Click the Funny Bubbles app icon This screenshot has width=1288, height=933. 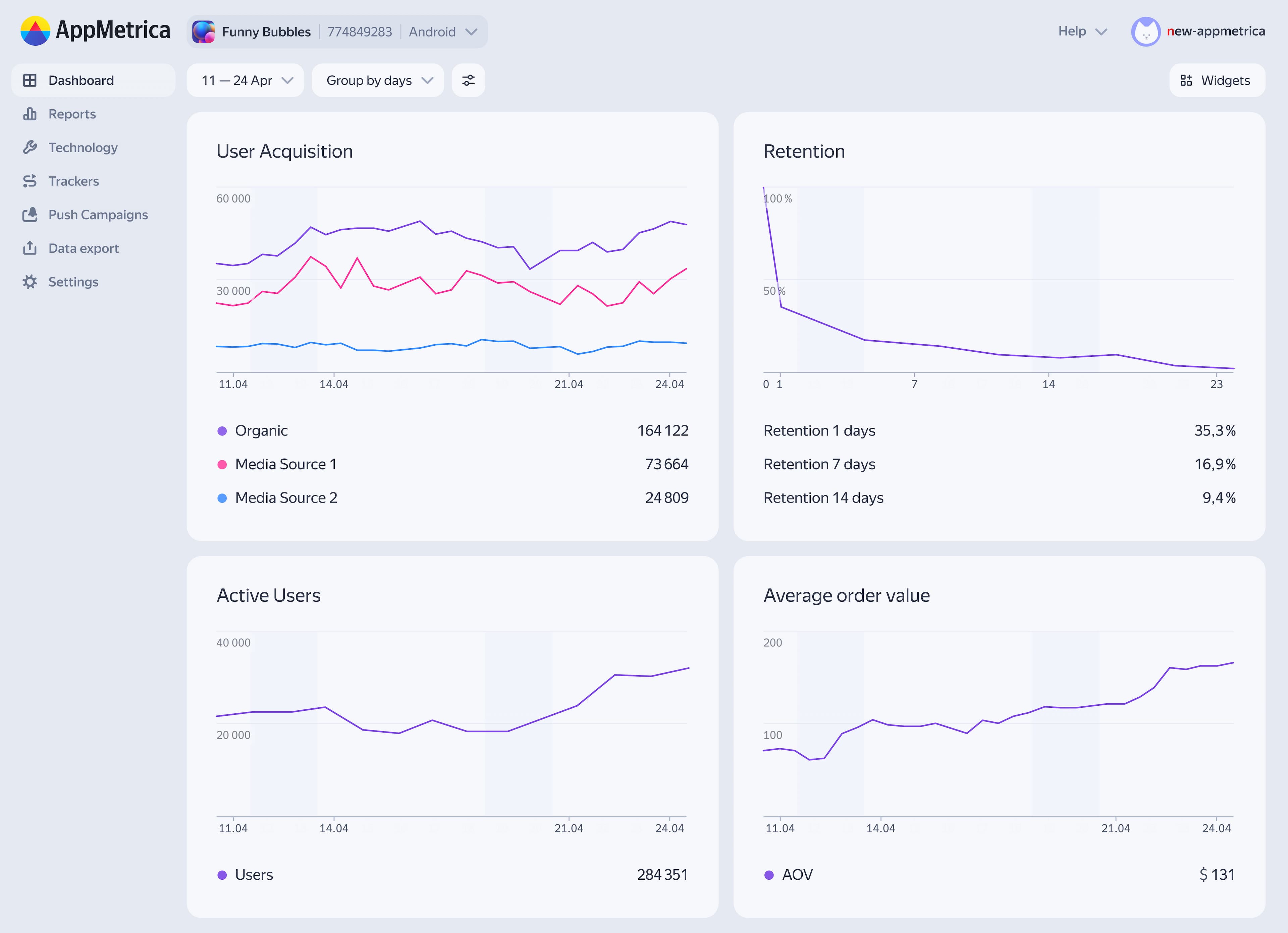coord(203,32)
